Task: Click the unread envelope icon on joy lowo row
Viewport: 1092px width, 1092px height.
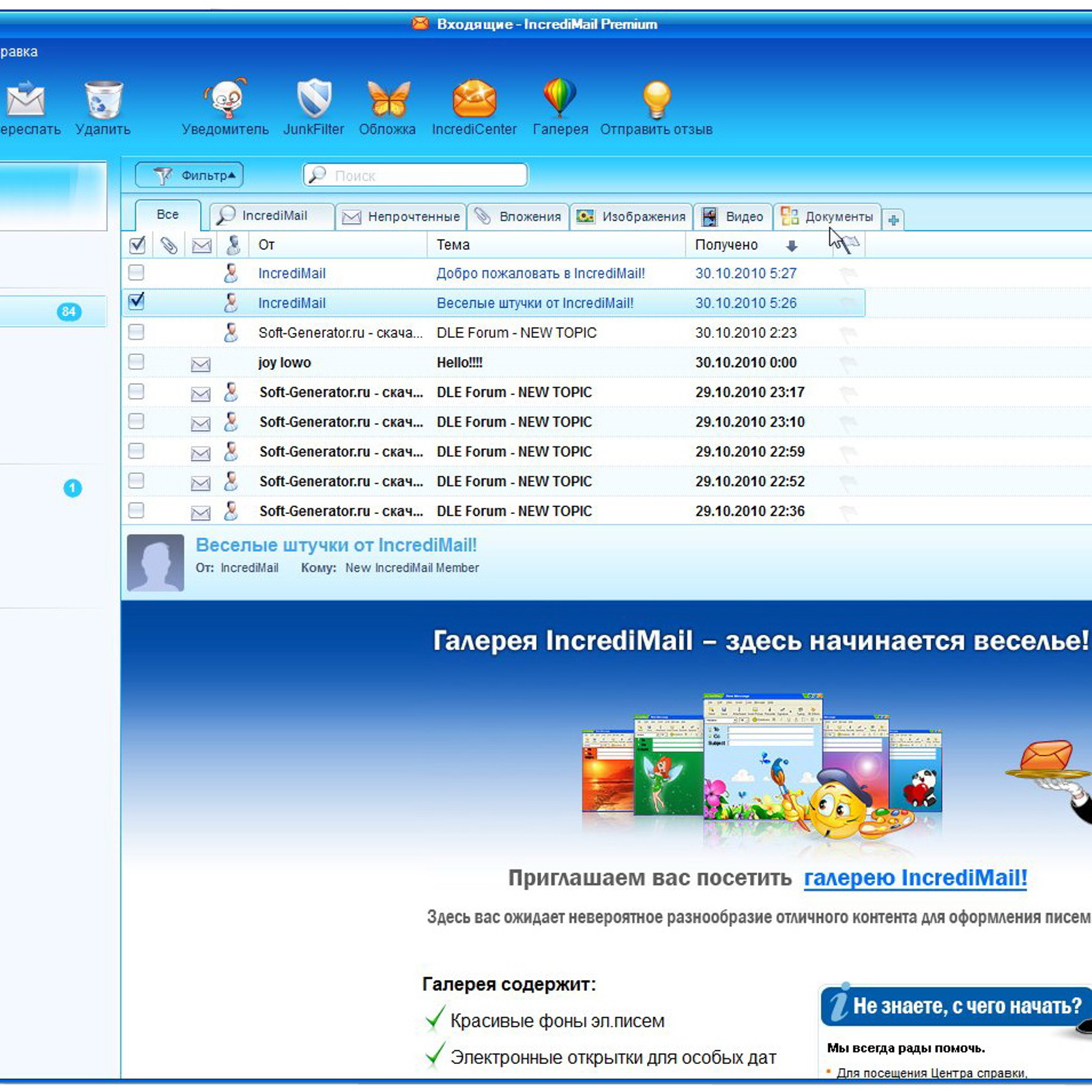Action: [201, 364]
